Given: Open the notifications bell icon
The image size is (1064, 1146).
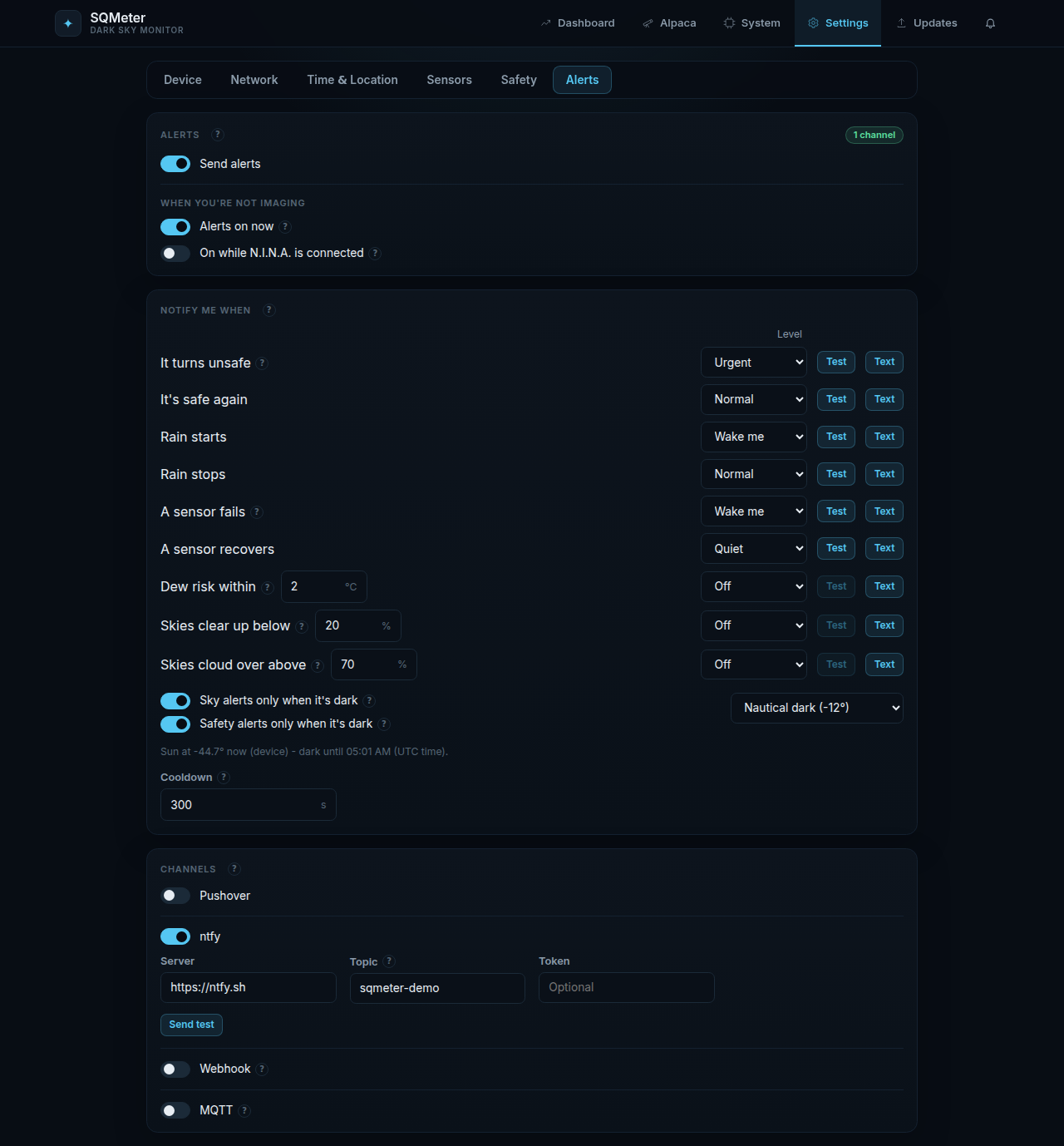Looking at the screenshot, I should click(x=990, y=23).
